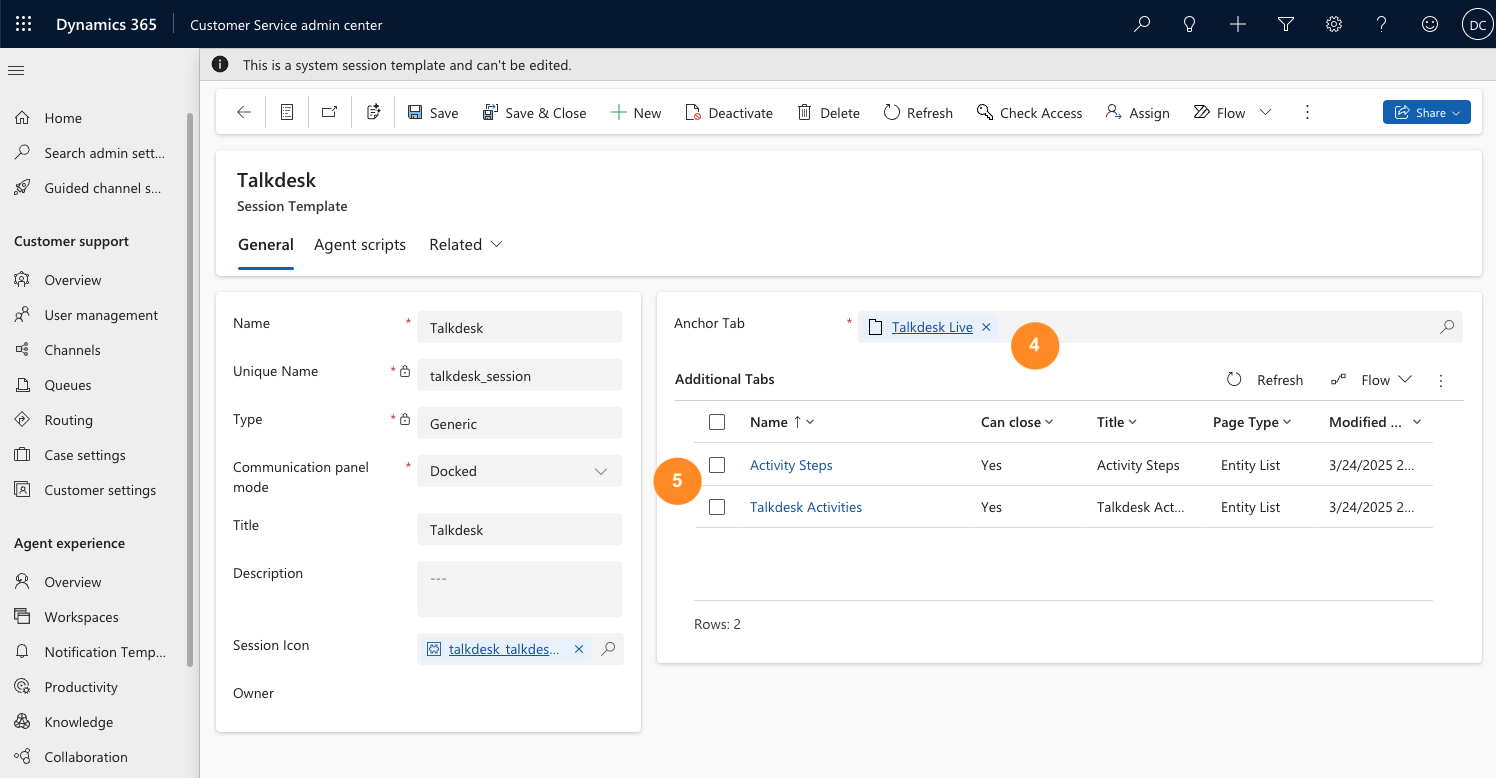
Task: Open Communication panel mode dropdown
Action: pos(519,471)
